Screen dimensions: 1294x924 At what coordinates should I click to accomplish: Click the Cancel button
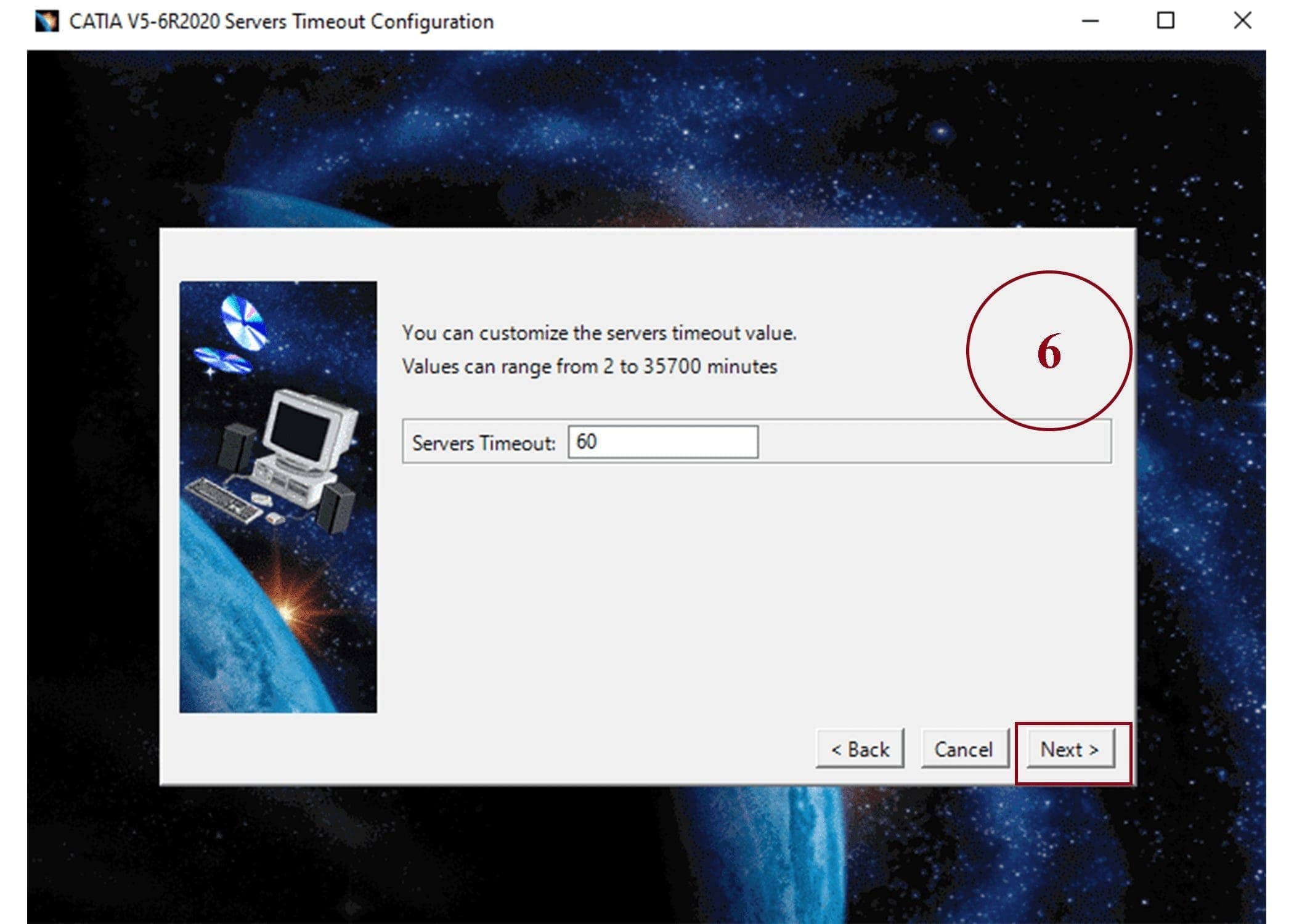pos(964,749)
